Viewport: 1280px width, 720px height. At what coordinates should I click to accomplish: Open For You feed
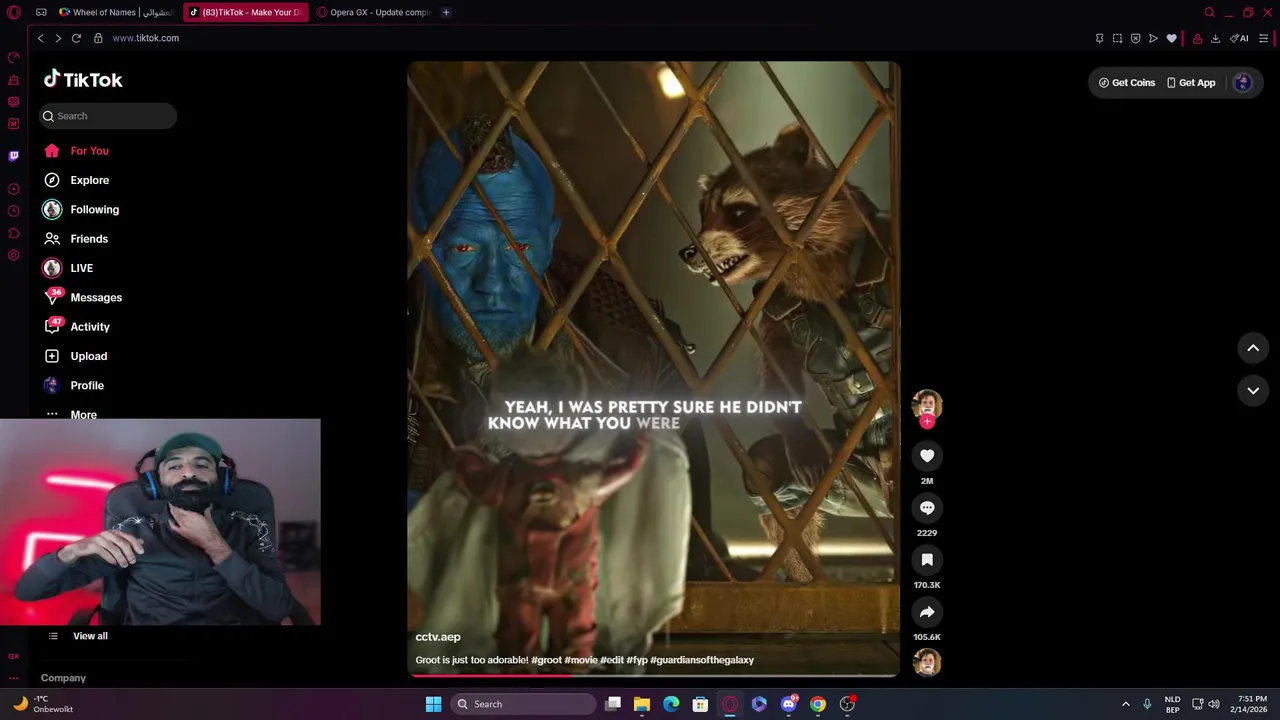pyautogui.click(x=76, y=151)
